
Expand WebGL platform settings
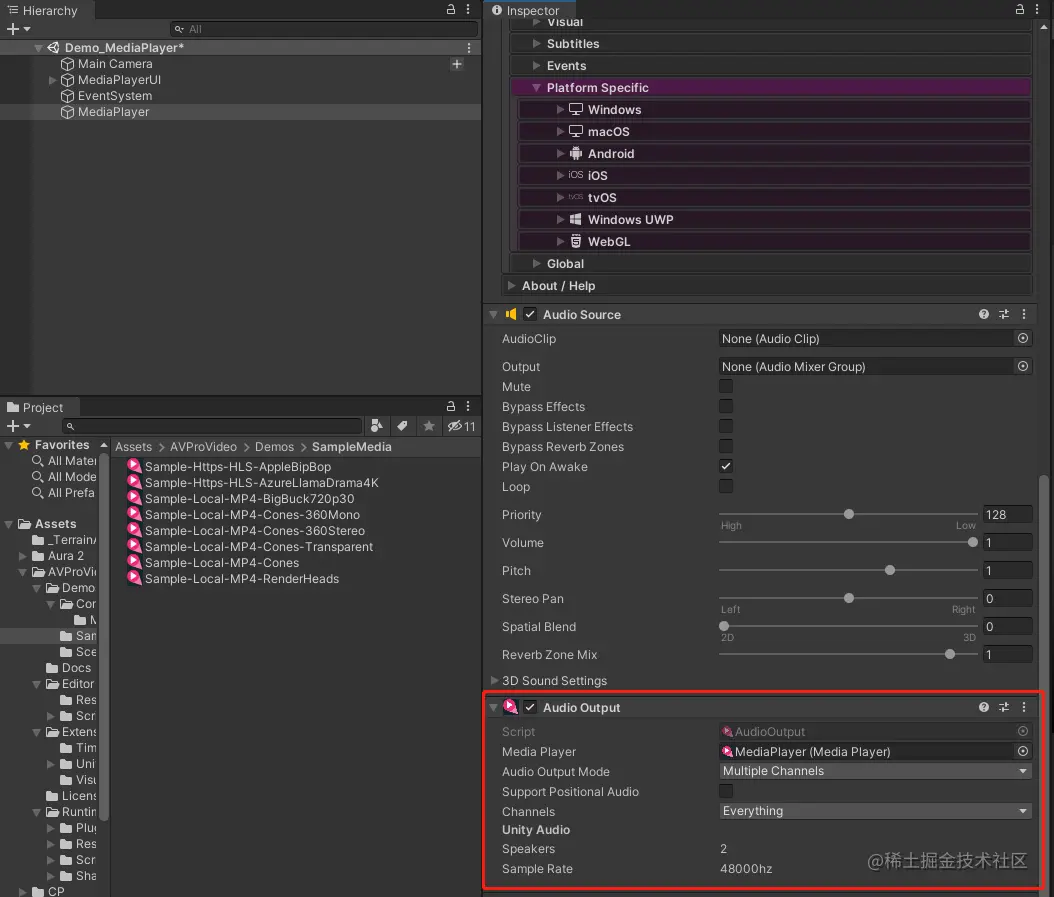(561, 241)
